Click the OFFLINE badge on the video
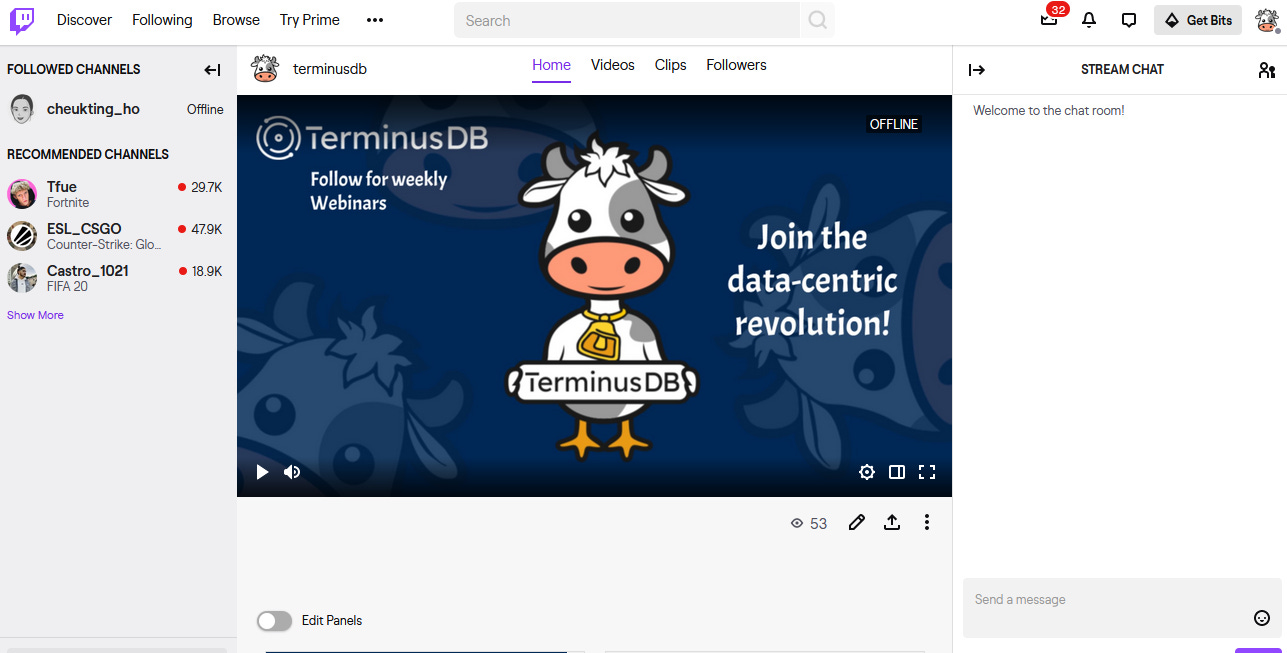The image size is (1287, 653). (894, 125)
